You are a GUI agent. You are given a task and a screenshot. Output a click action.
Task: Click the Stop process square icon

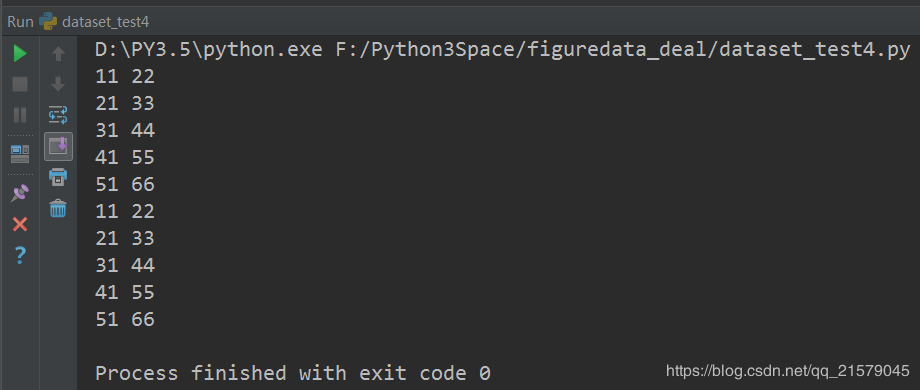[x=20, y=84]
